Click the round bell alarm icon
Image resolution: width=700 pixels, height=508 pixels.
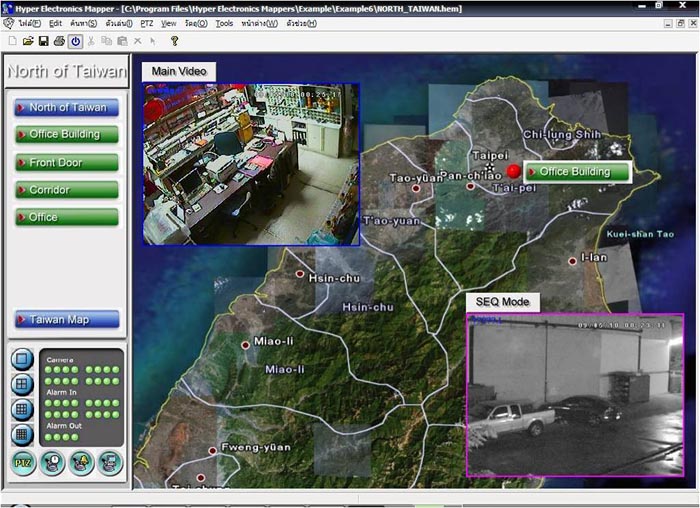(x=81, y=462)
